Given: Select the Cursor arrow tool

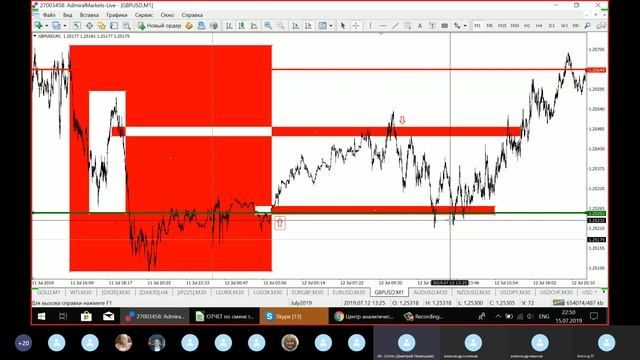Looking at the screenshot, I should [343, 26].
